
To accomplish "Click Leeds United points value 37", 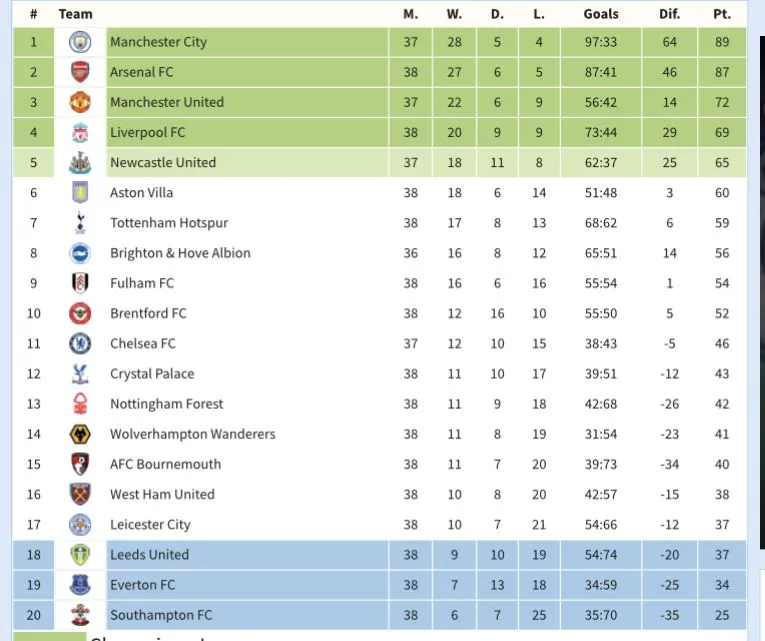I will coord(722,555).
